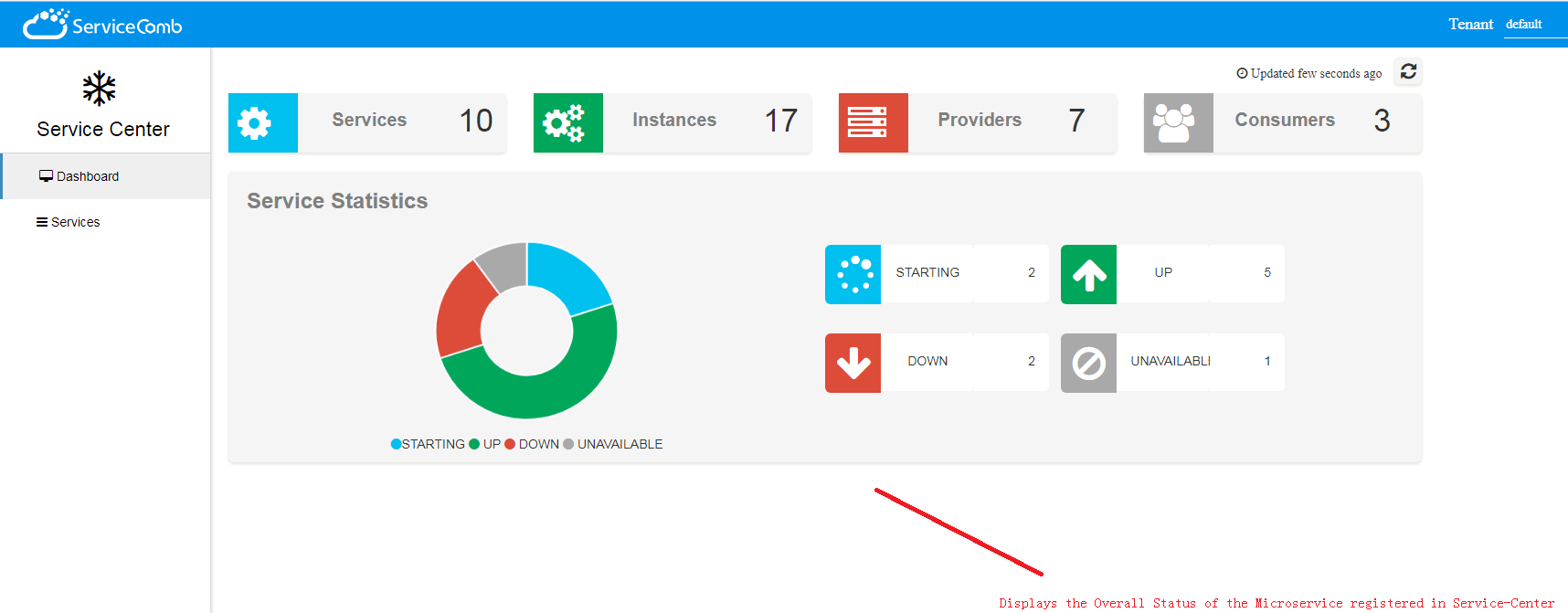This screenshot has height=613, width=1568.
Task: Open the Tenant default selector
Action: pyautogui.click(x=1523, y=25)
